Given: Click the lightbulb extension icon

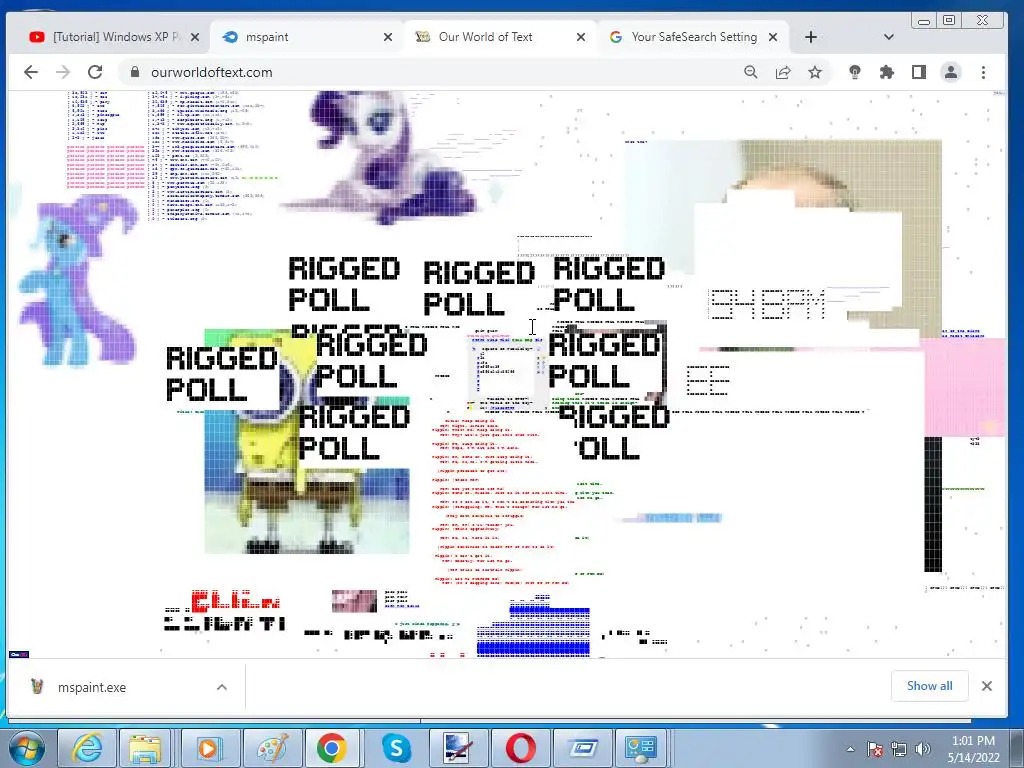Looking at the screenshot, I should click(854, 72).
